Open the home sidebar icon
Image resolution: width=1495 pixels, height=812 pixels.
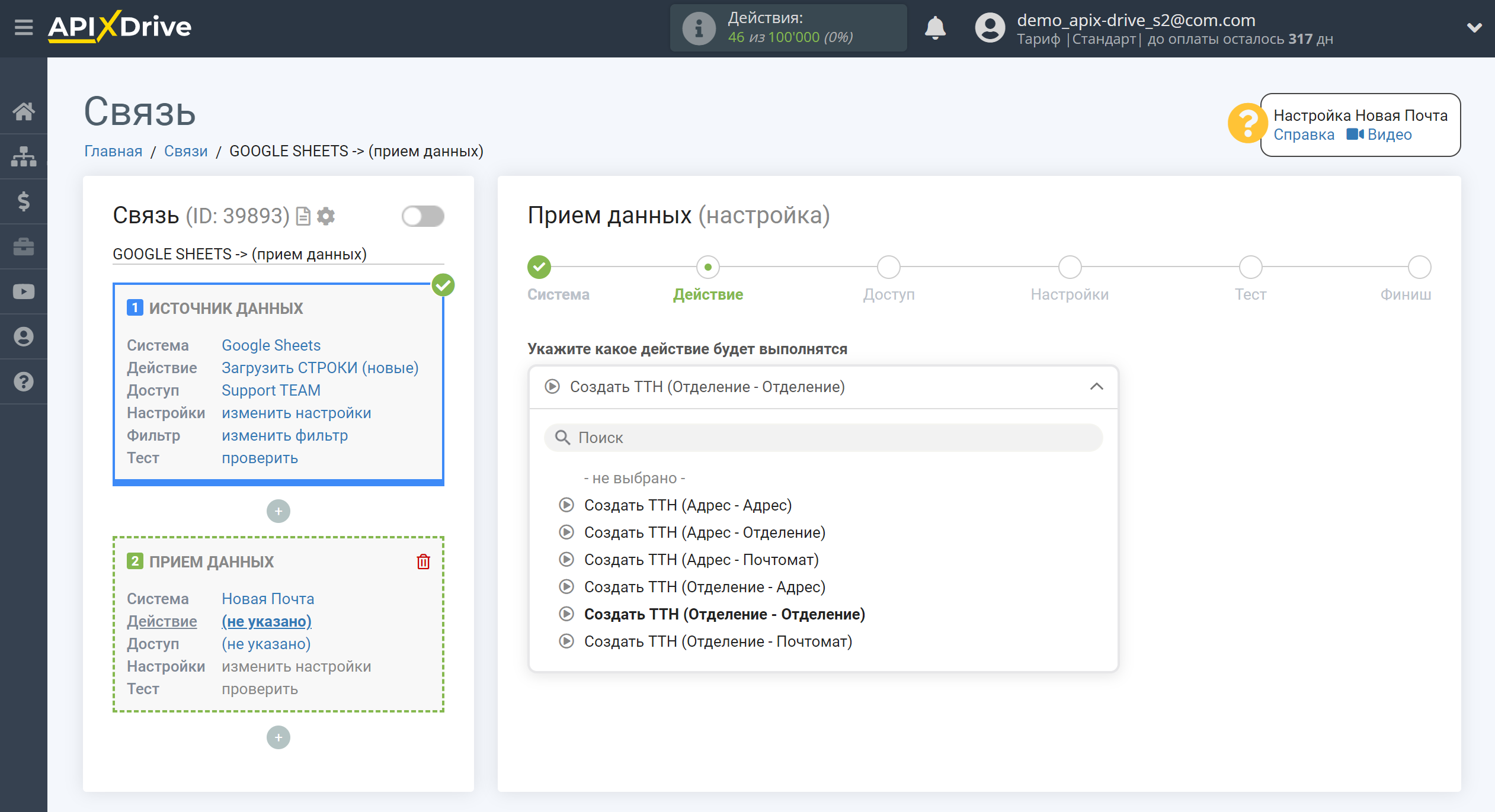[x=24, y=111]
